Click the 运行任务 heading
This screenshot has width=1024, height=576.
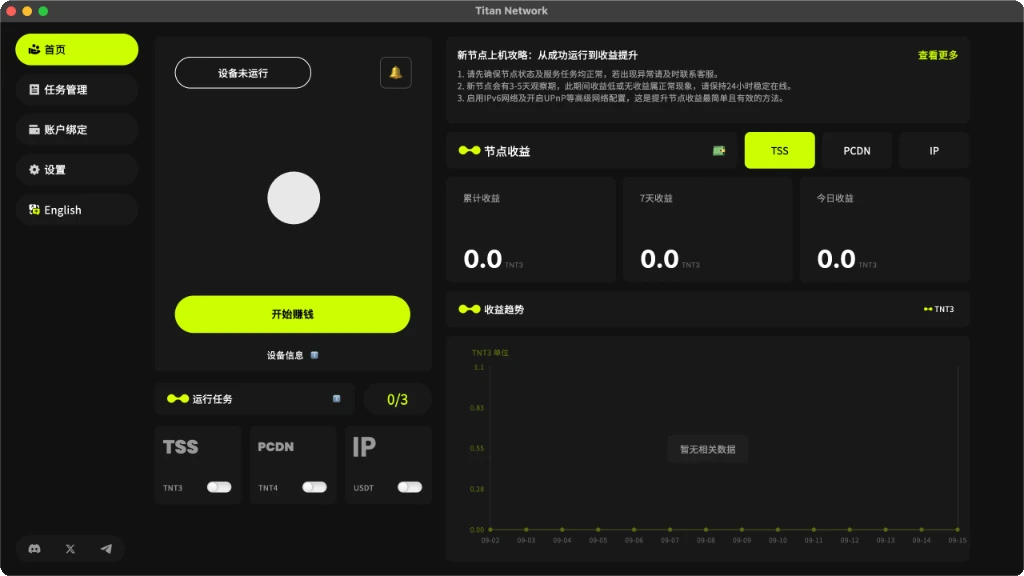pos(212,399)
